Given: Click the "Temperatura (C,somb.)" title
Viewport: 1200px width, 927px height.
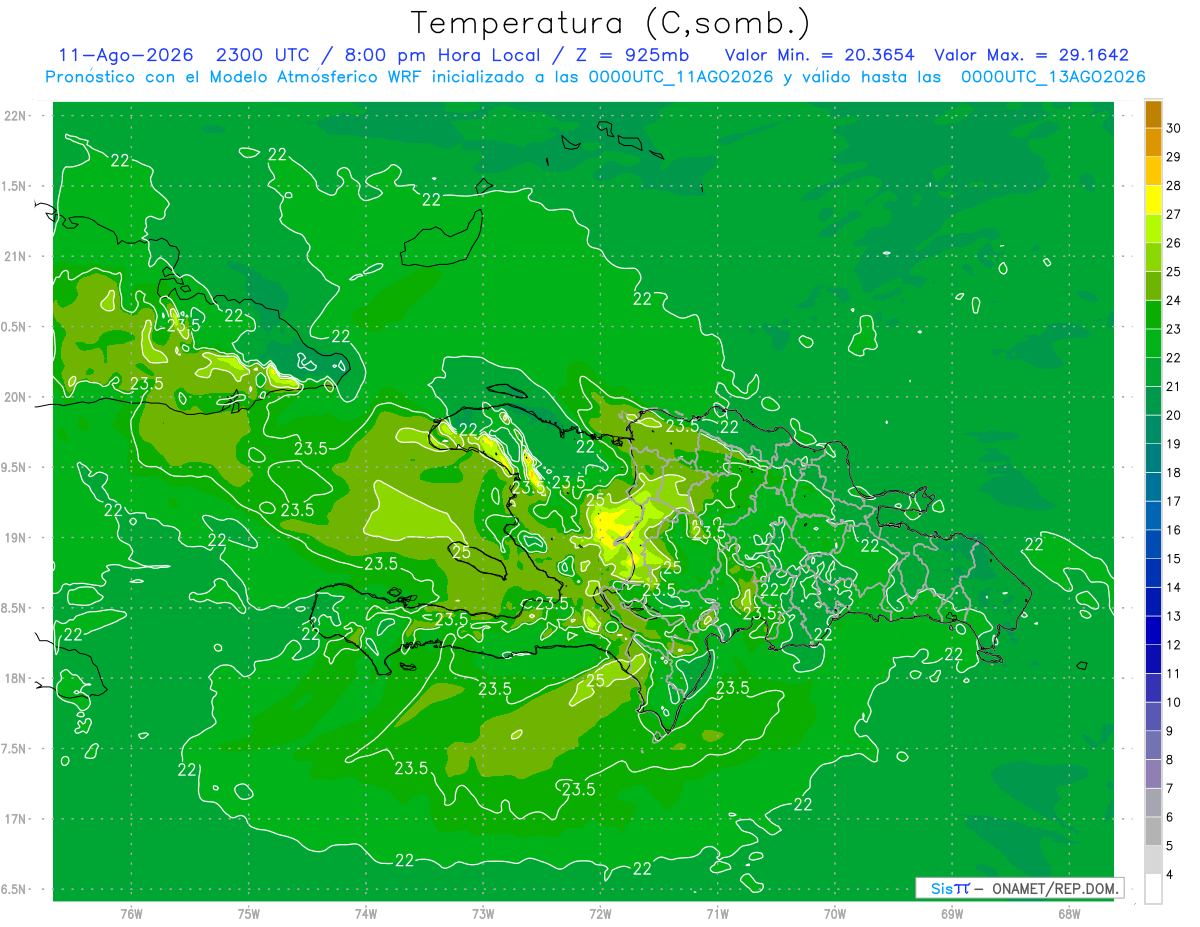Looking at the screenshot, I should click(611, 23).
